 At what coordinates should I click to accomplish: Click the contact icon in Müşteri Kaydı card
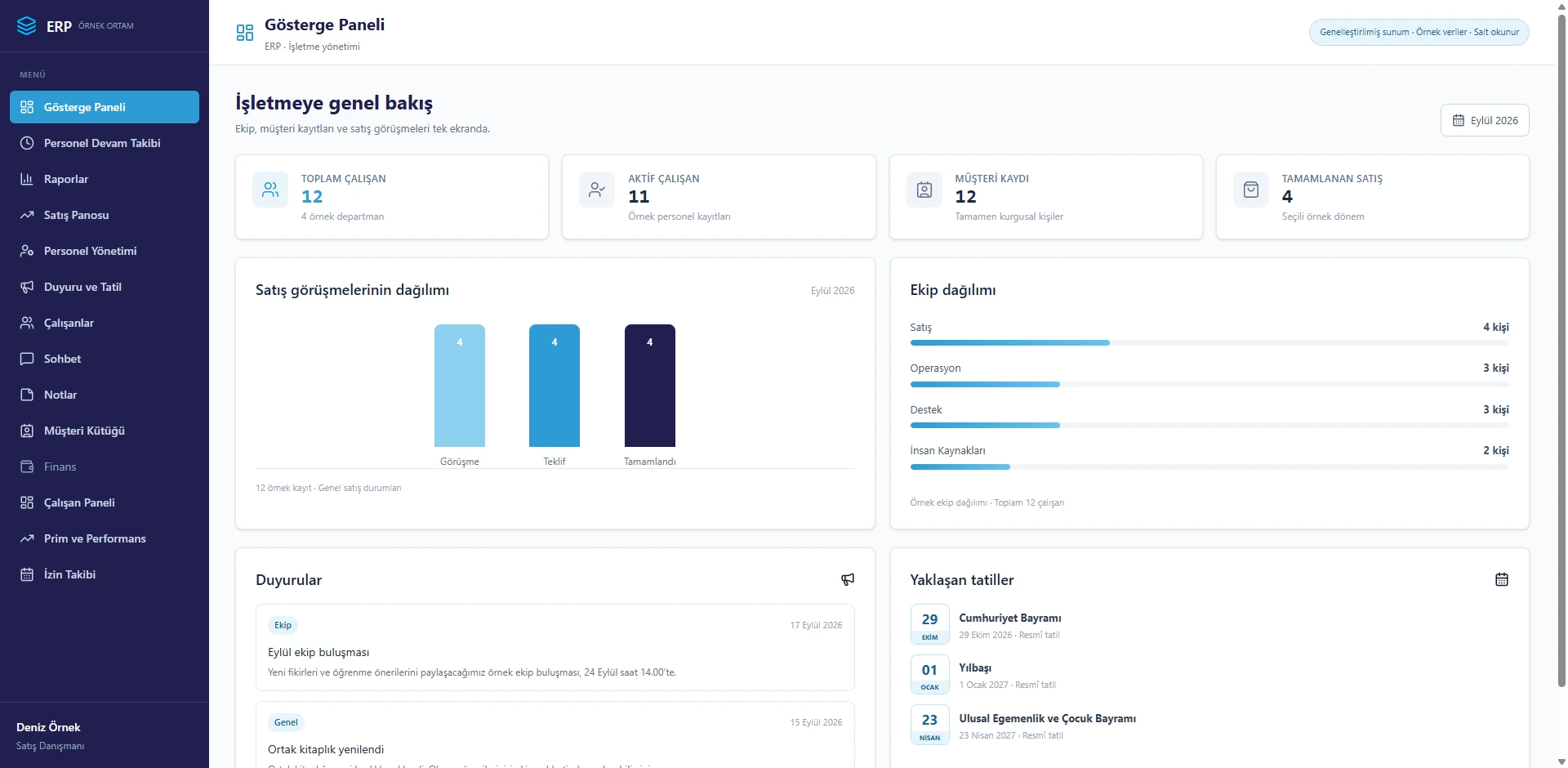point(924,190)
